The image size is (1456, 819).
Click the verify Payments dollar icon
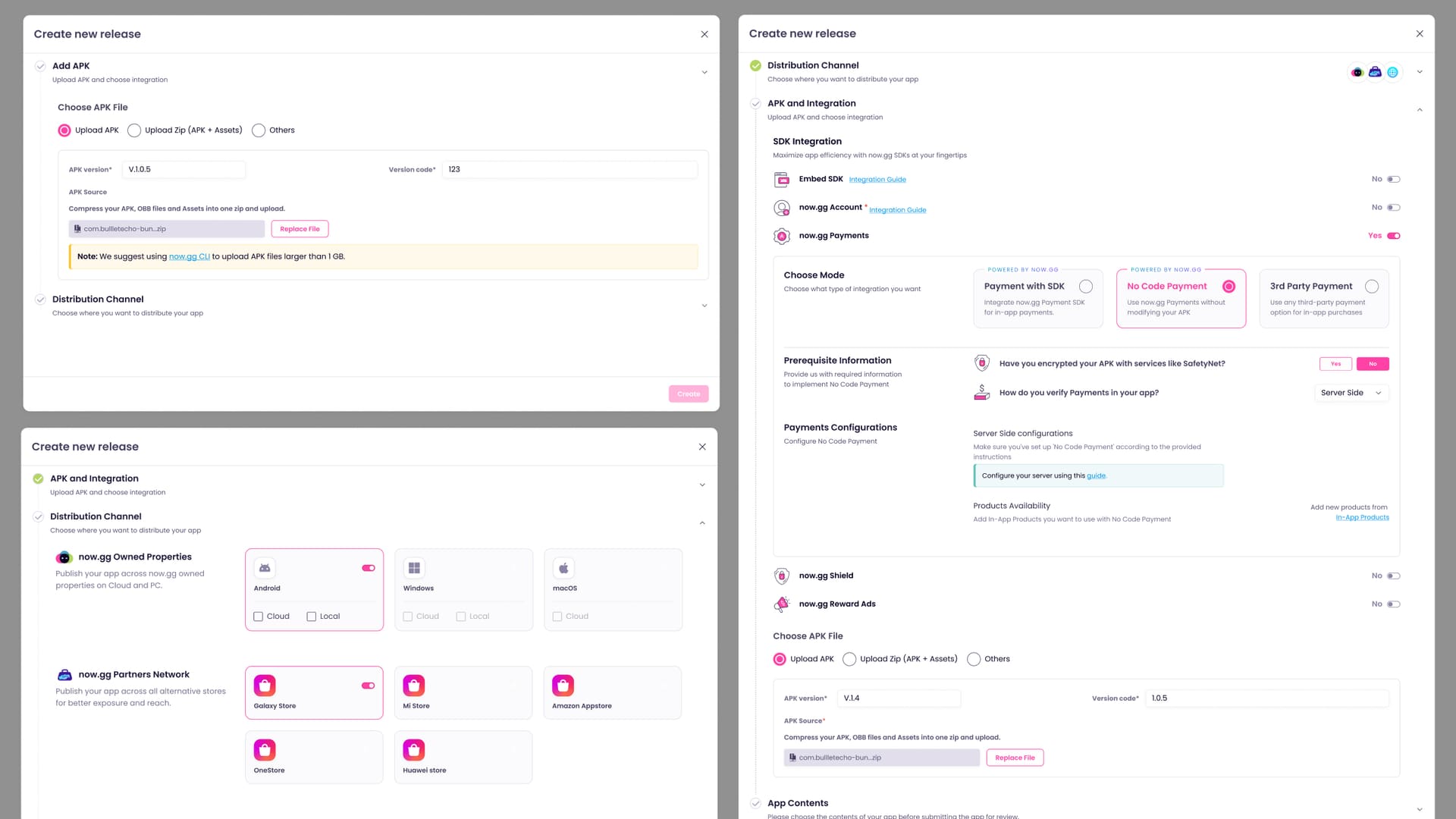pyautogui.click(x=982, y=392)
